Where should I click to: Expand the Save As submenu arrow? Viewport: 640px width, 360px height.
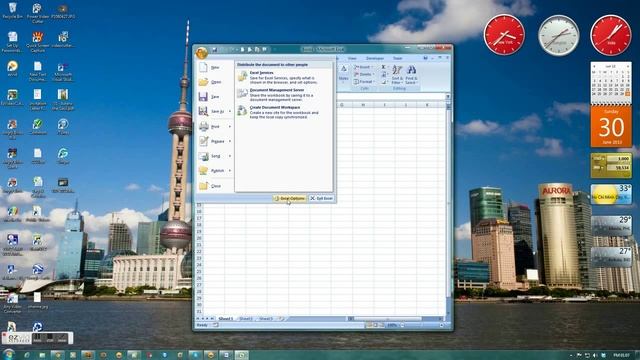(x=230, y=111)
